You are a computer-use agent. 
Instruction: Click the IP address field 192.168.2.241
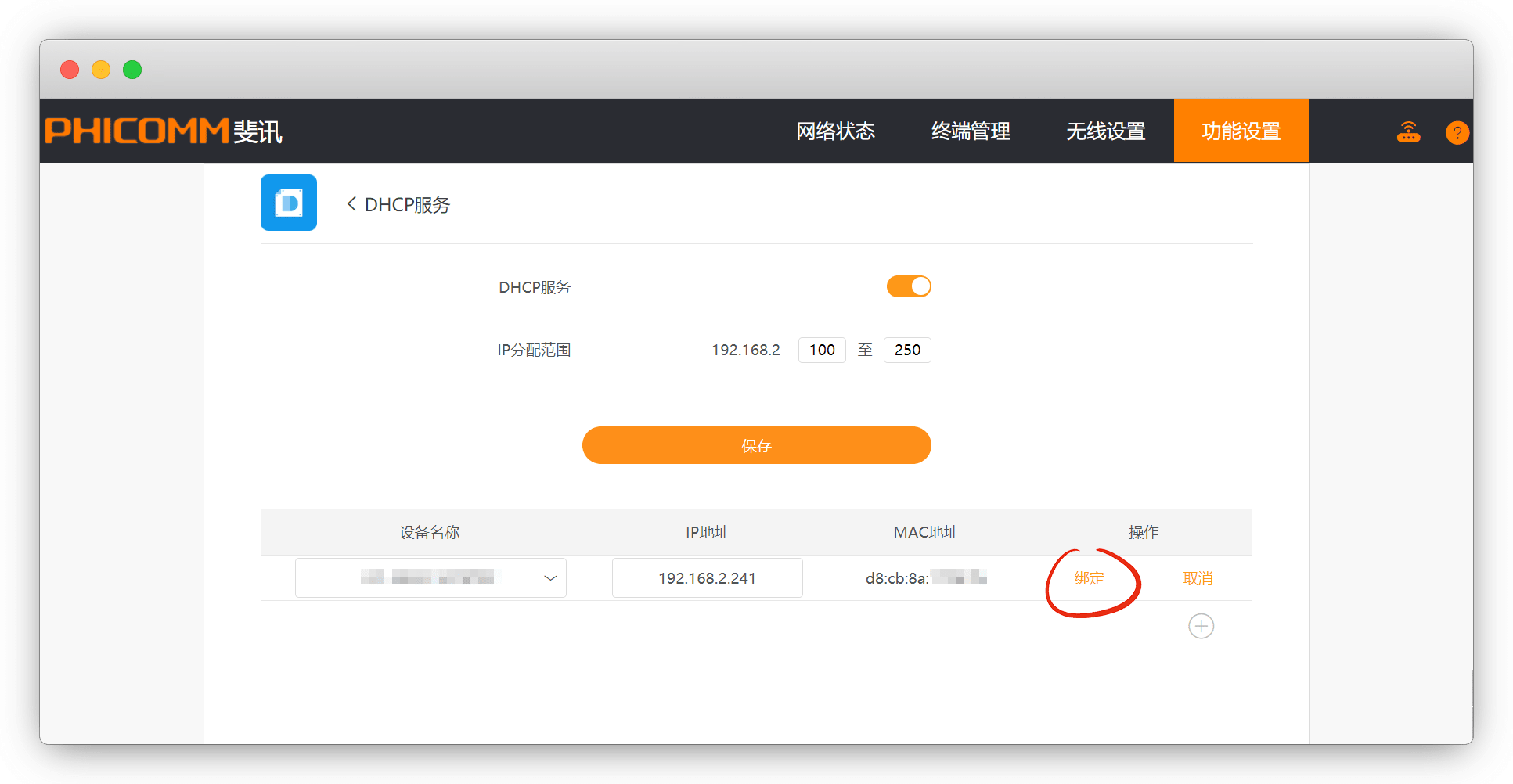(707, 578)
